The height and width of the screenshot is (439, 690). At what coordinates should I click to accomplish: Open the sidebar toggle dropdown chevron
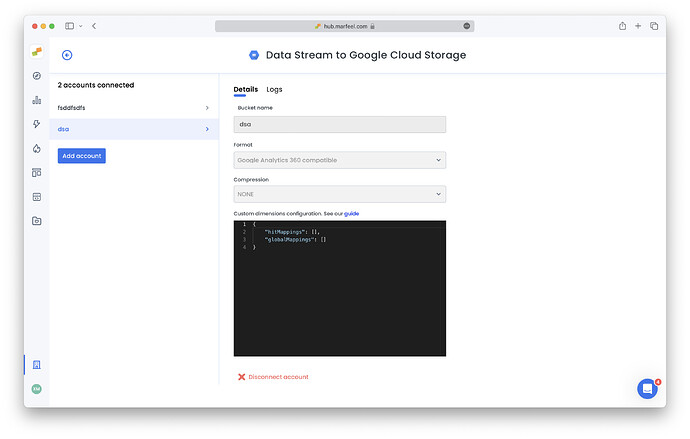point(81,26)
